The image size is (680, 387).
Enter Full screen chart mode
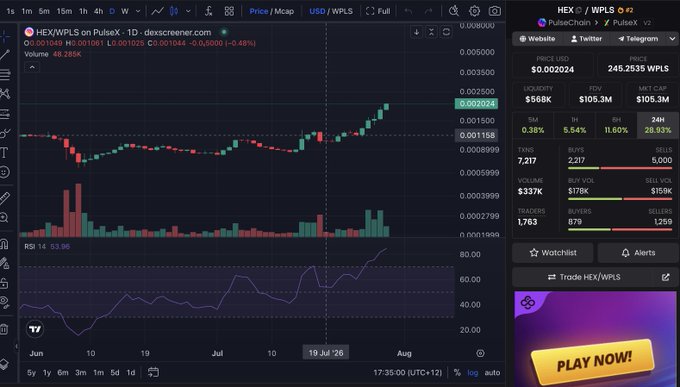click(x=378, y=11)
